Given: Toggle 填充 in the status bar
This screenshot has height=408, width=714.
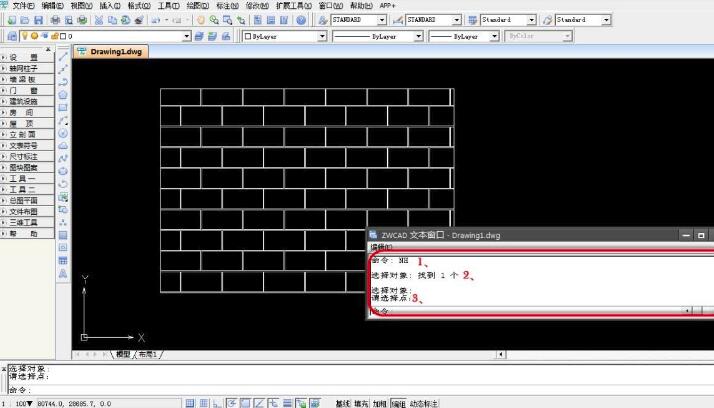Looking at the screenshot, I should point(361,403).
